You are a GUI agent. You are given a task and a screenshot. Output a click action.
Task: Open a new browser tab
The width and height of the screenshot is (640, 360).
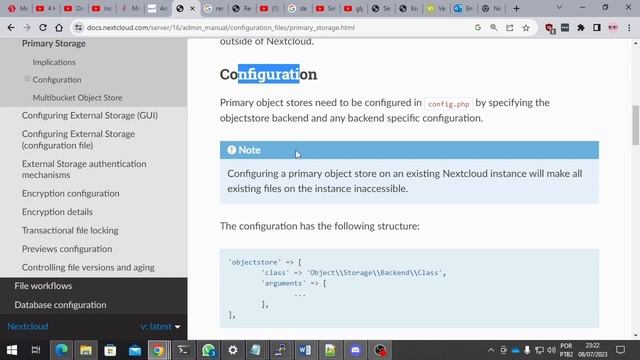[516, 8]
